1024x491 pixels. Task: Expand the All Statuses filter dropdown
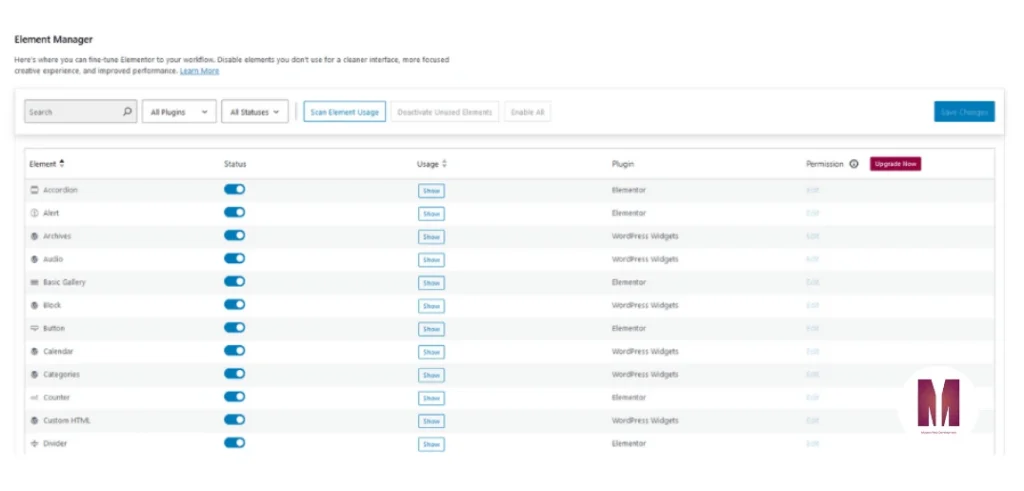point(256,112)
